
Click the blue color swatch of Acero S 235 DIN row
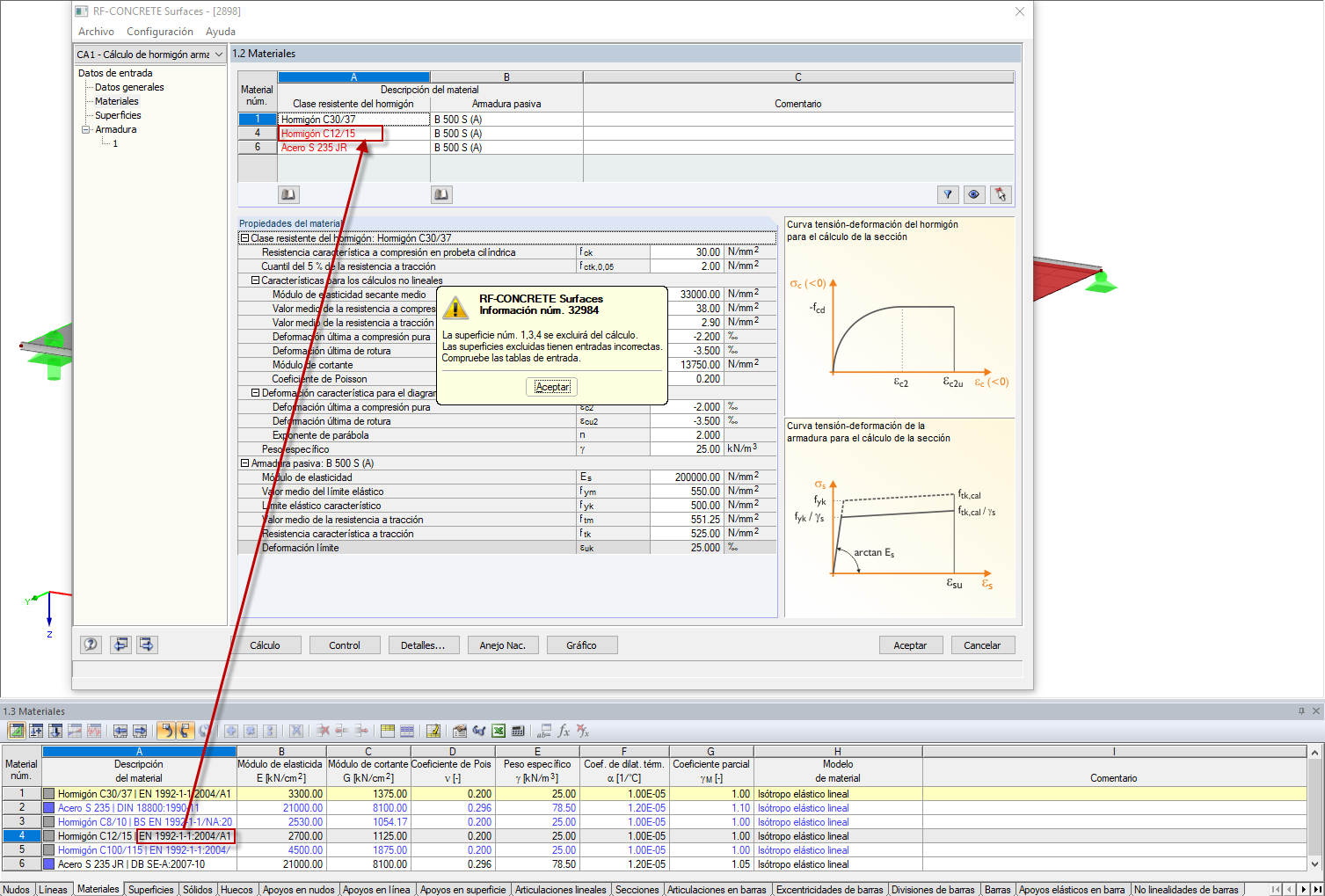click(49, 808)
